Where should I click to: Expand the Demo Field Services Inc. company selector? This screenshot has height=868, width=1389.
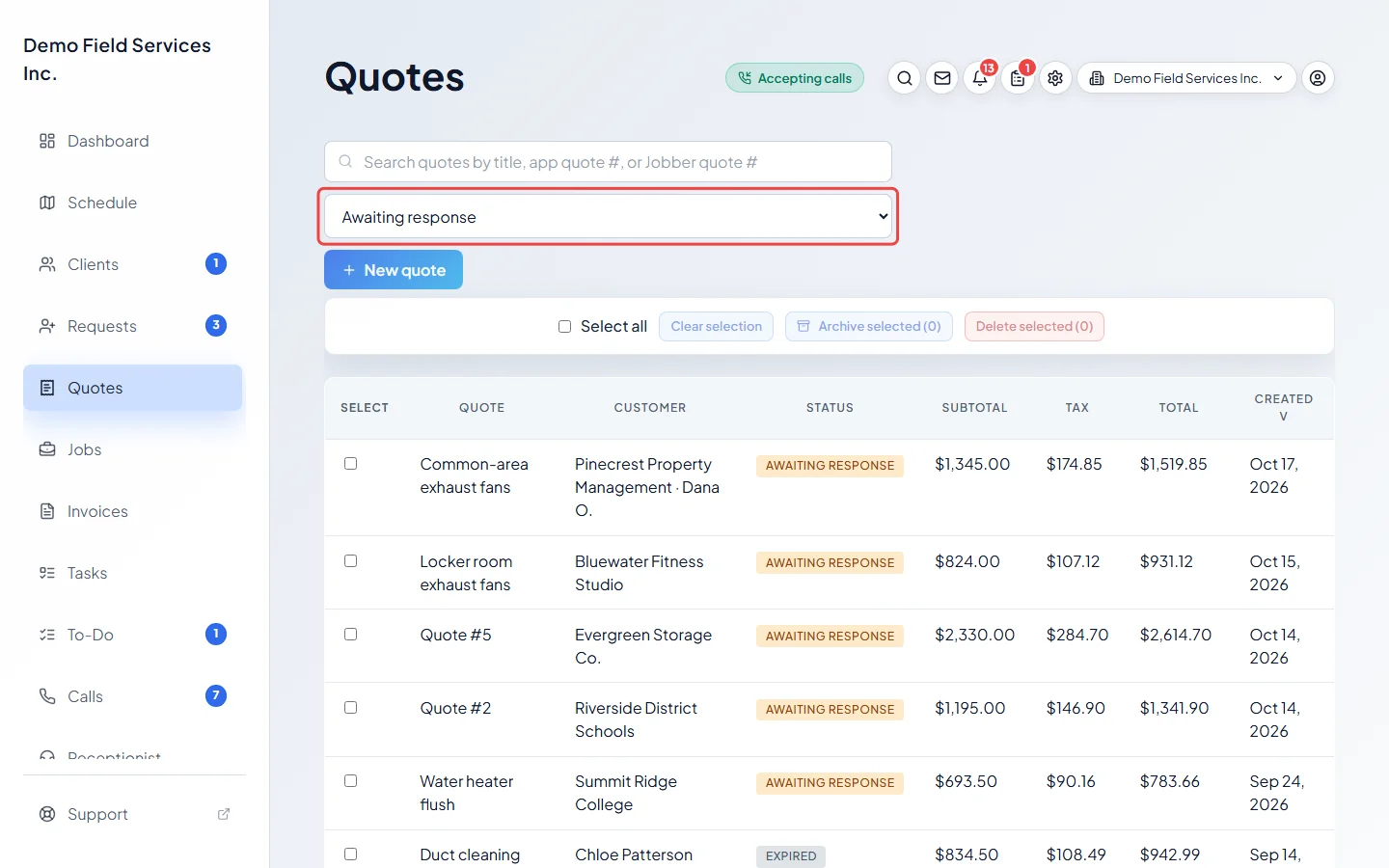(1186, 78)
